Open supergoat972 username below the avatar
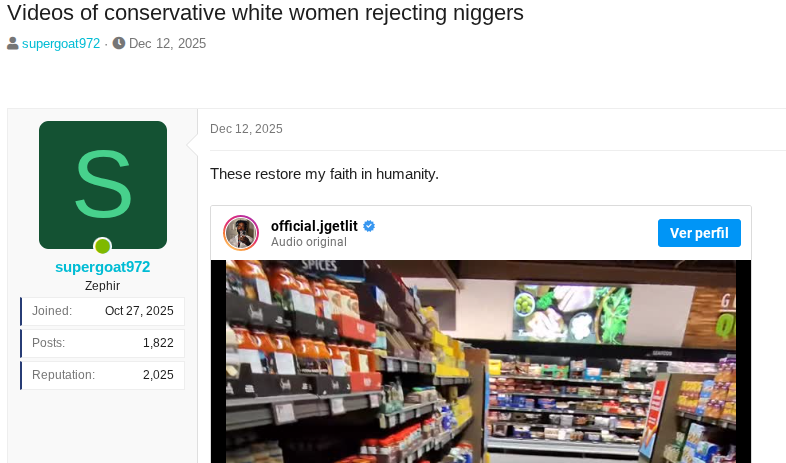This screenshot has width=786, height=463. [103, 267]
